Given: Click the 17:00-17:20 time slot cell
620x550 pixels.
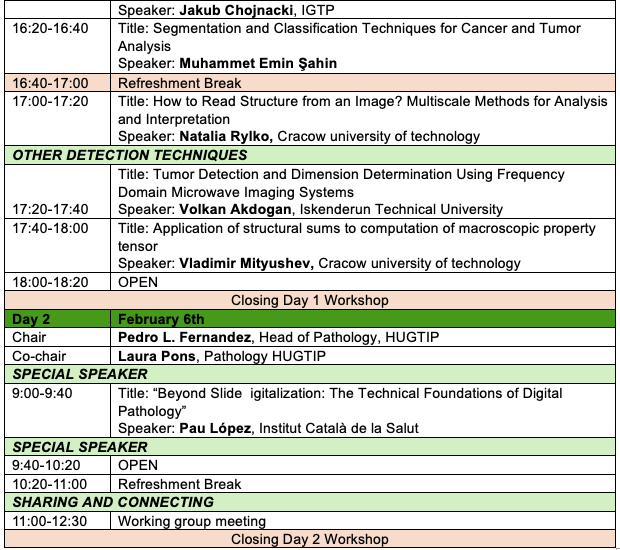Looking at the screenshot, I should (x=50, y=101).
